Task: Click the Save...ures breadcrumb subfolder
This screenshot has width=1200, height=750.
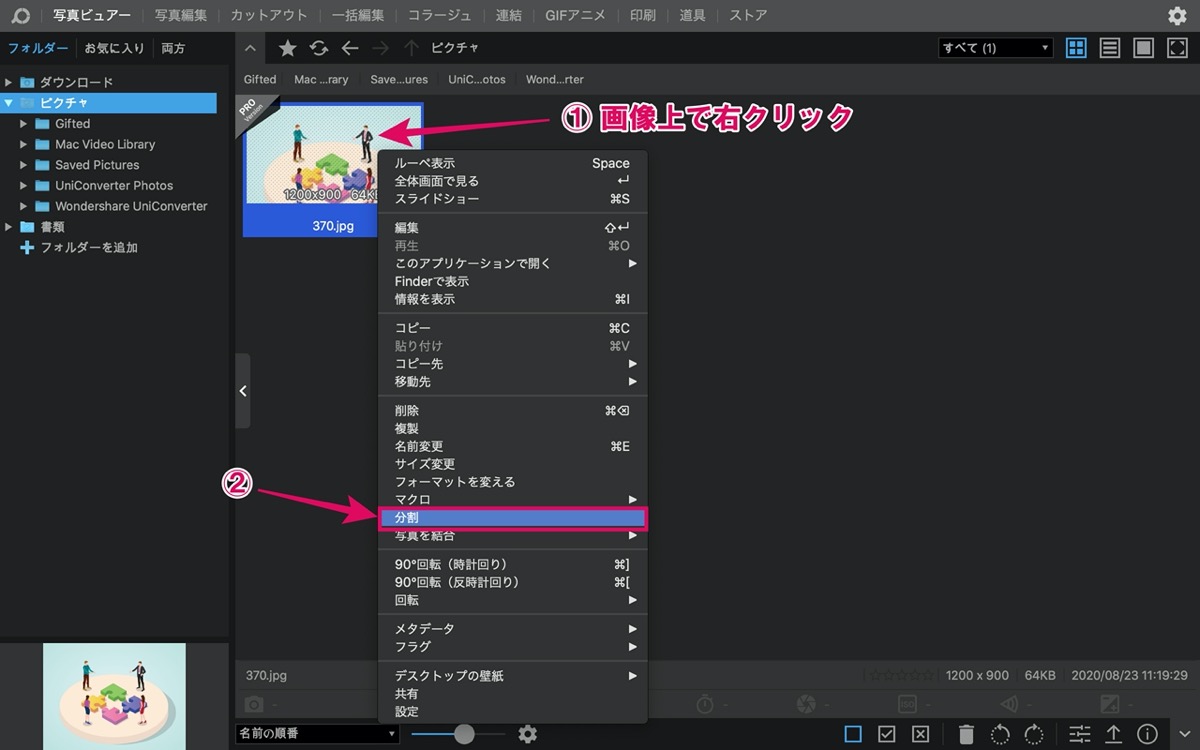Action: pos(399,79)
